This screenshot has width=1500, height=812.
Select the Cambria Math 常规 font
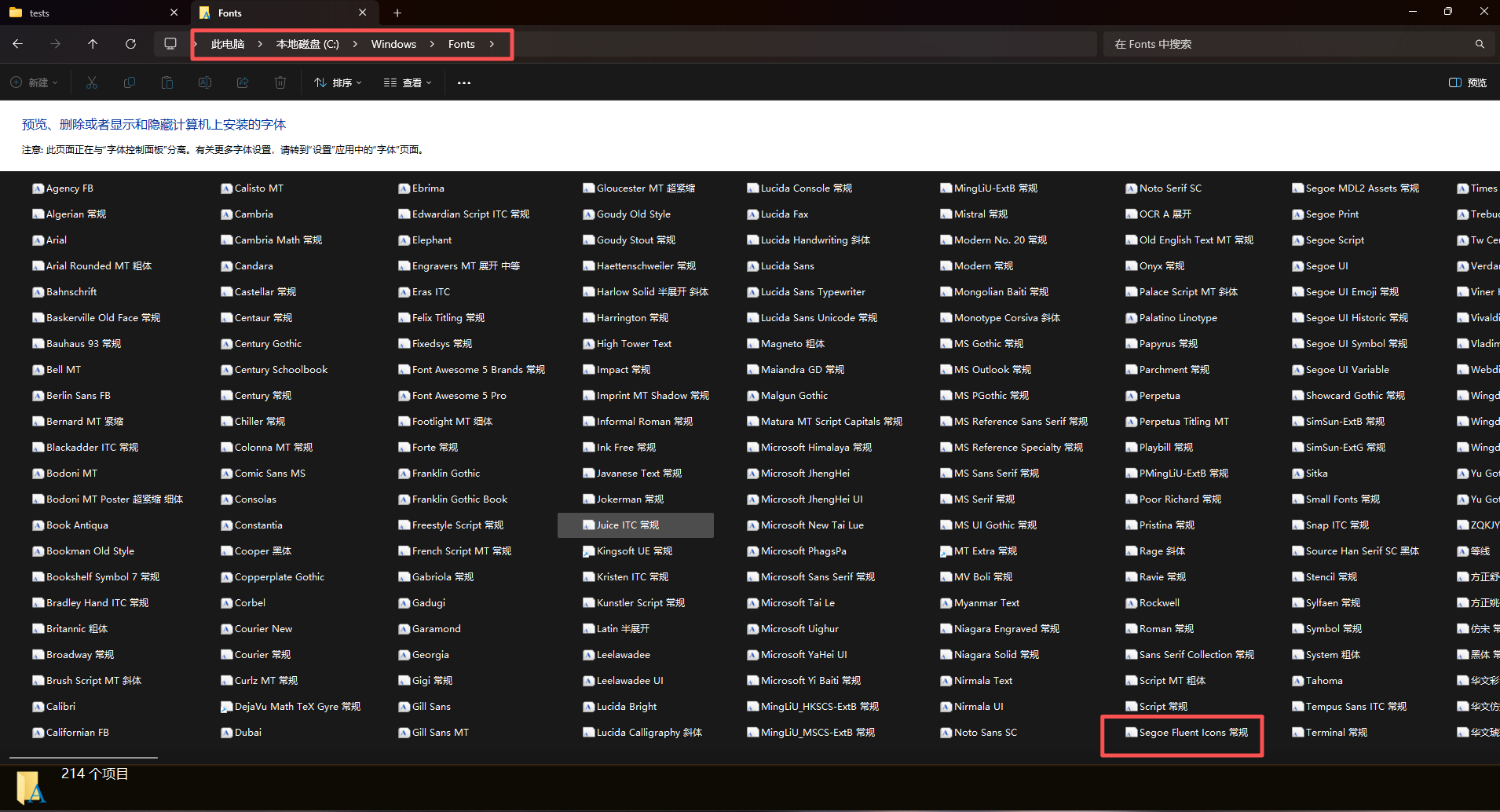pos(272,240)
